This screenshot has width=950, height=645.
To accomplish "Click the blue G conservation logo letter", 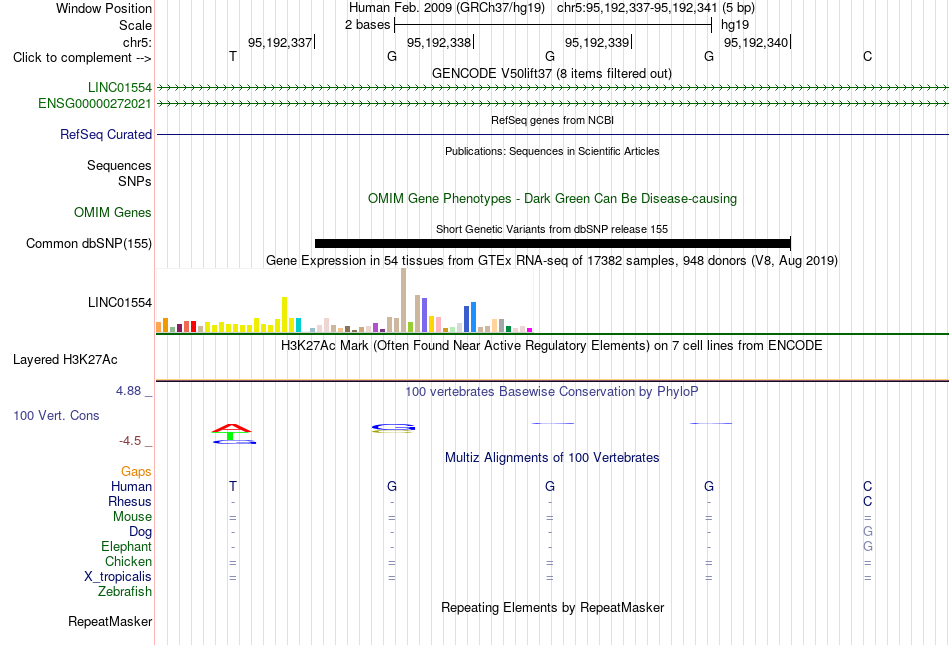I will click(x=393, y=427).
